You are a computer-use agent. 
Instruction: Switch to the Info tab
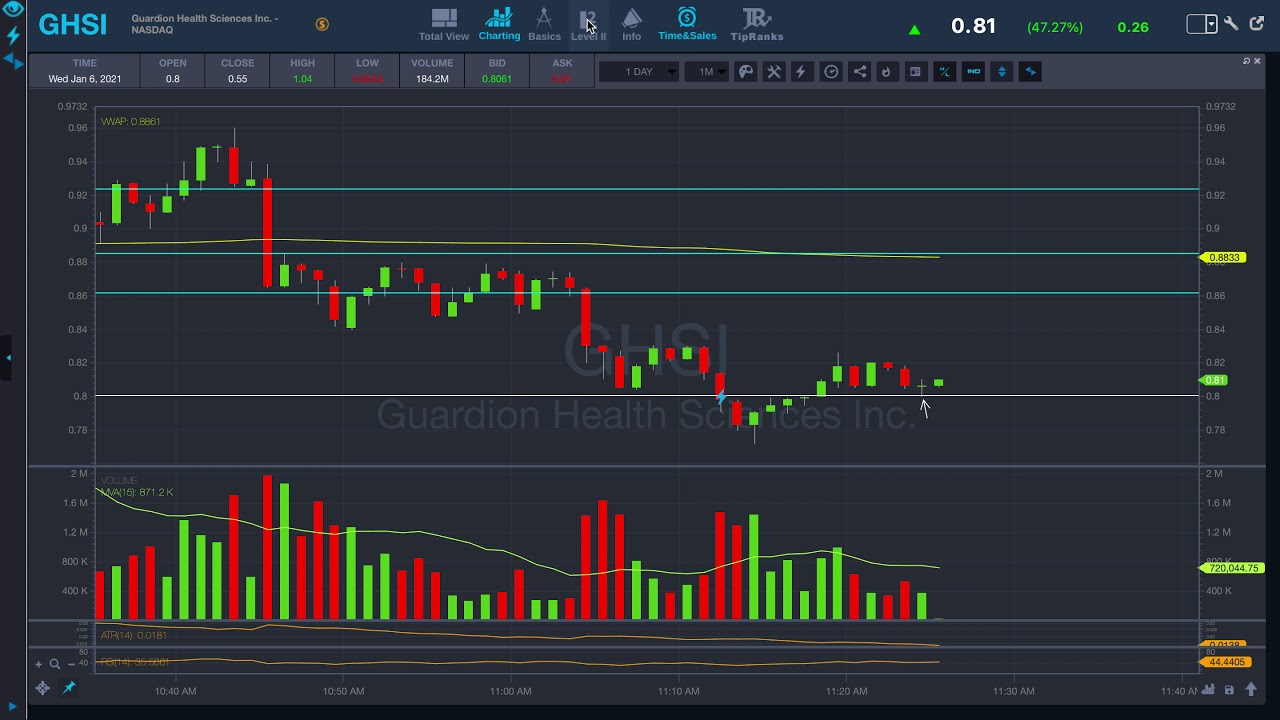pyautogui.click(x=632, y=25)
